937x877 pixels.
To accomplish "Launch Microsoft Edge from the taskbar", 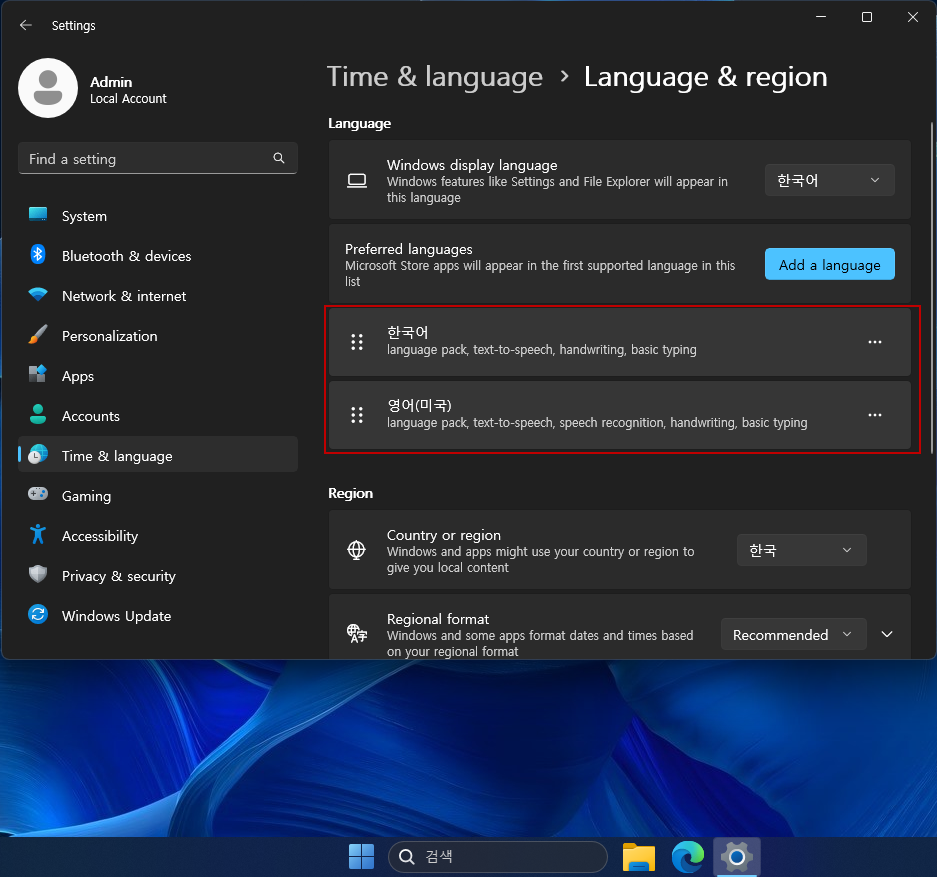I will (688, 857).
